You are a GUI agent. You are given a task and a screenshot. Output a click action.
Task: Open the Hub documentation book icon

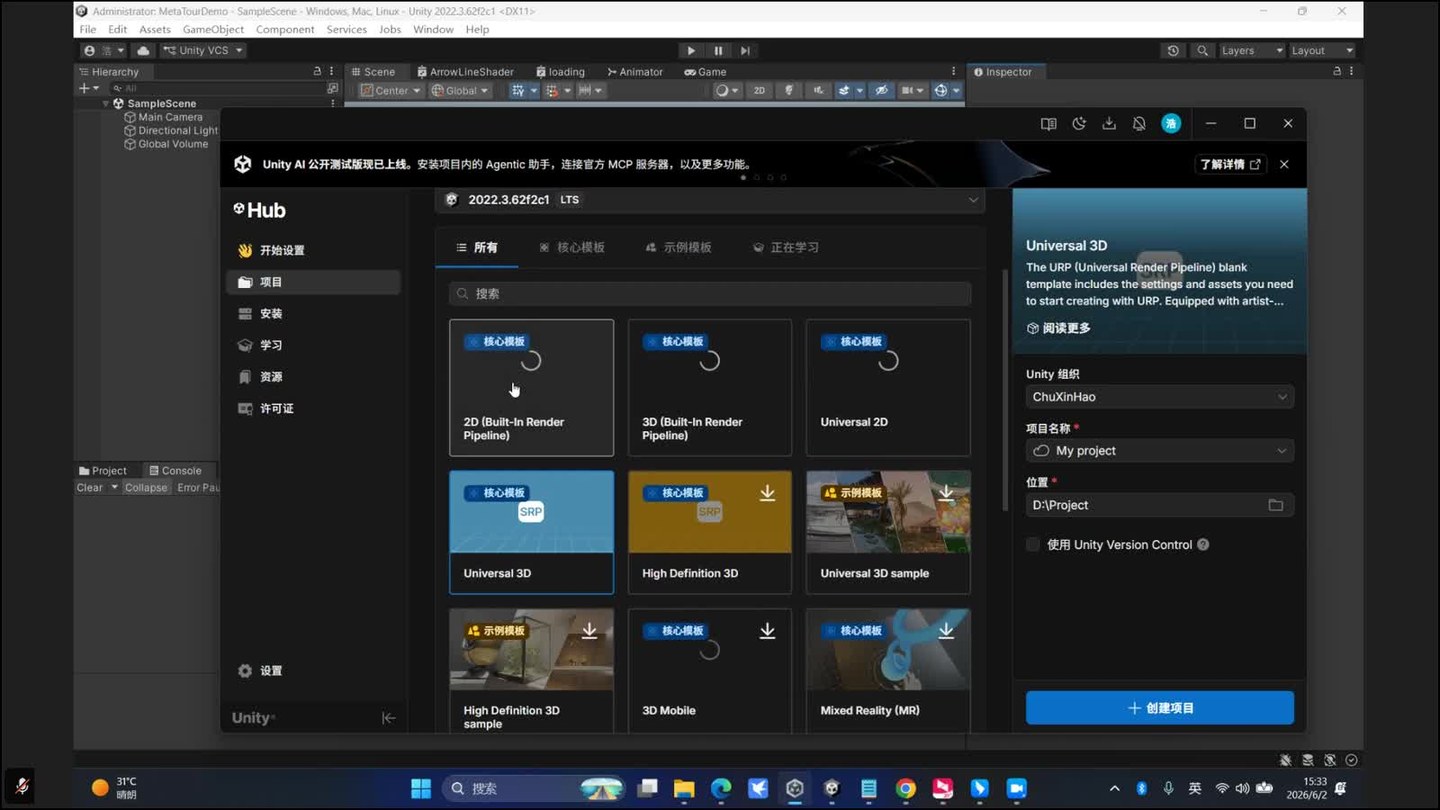1048,124
